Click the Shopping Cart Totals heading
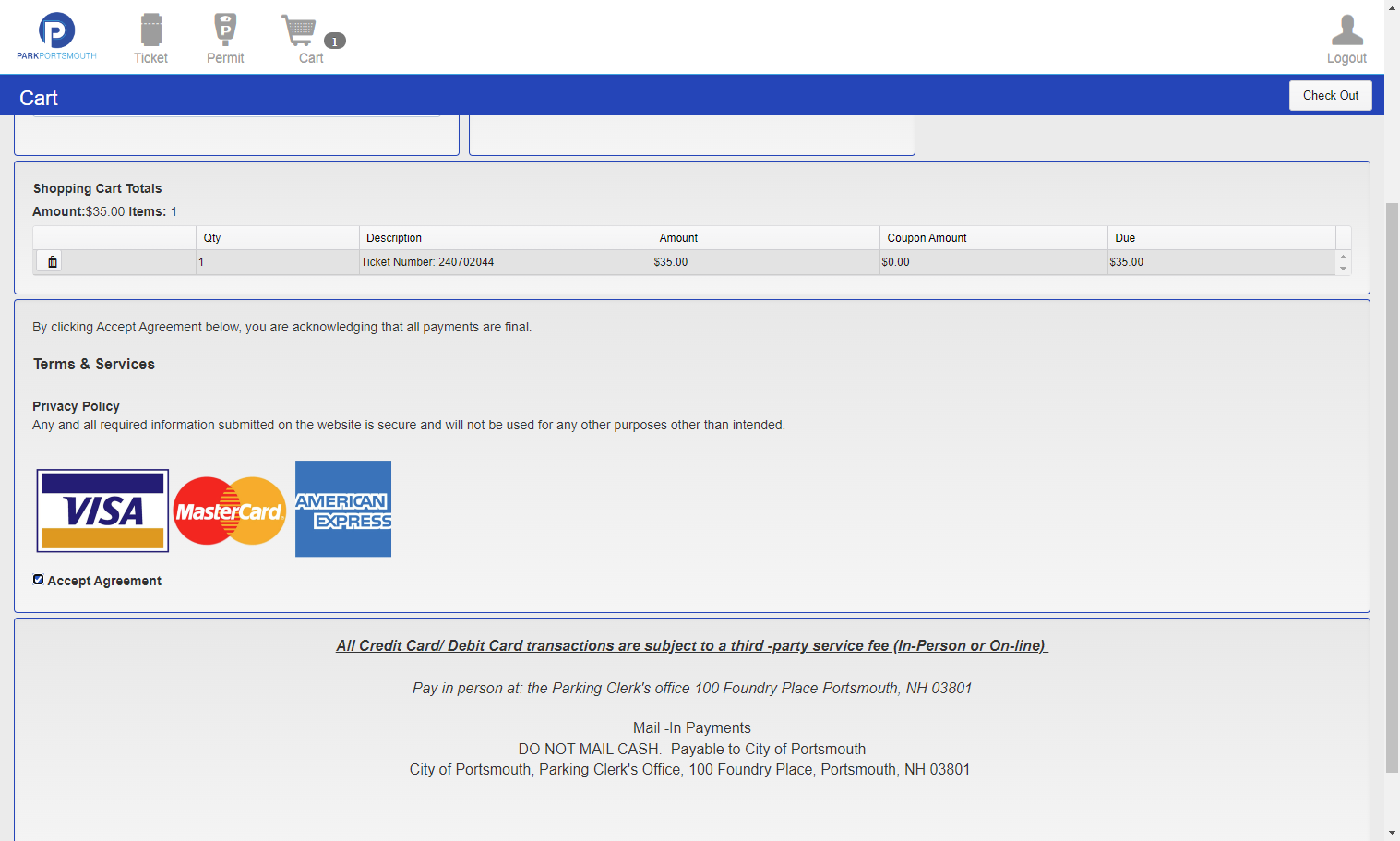This screenshot has width=1400, height=841. [97, 188]
